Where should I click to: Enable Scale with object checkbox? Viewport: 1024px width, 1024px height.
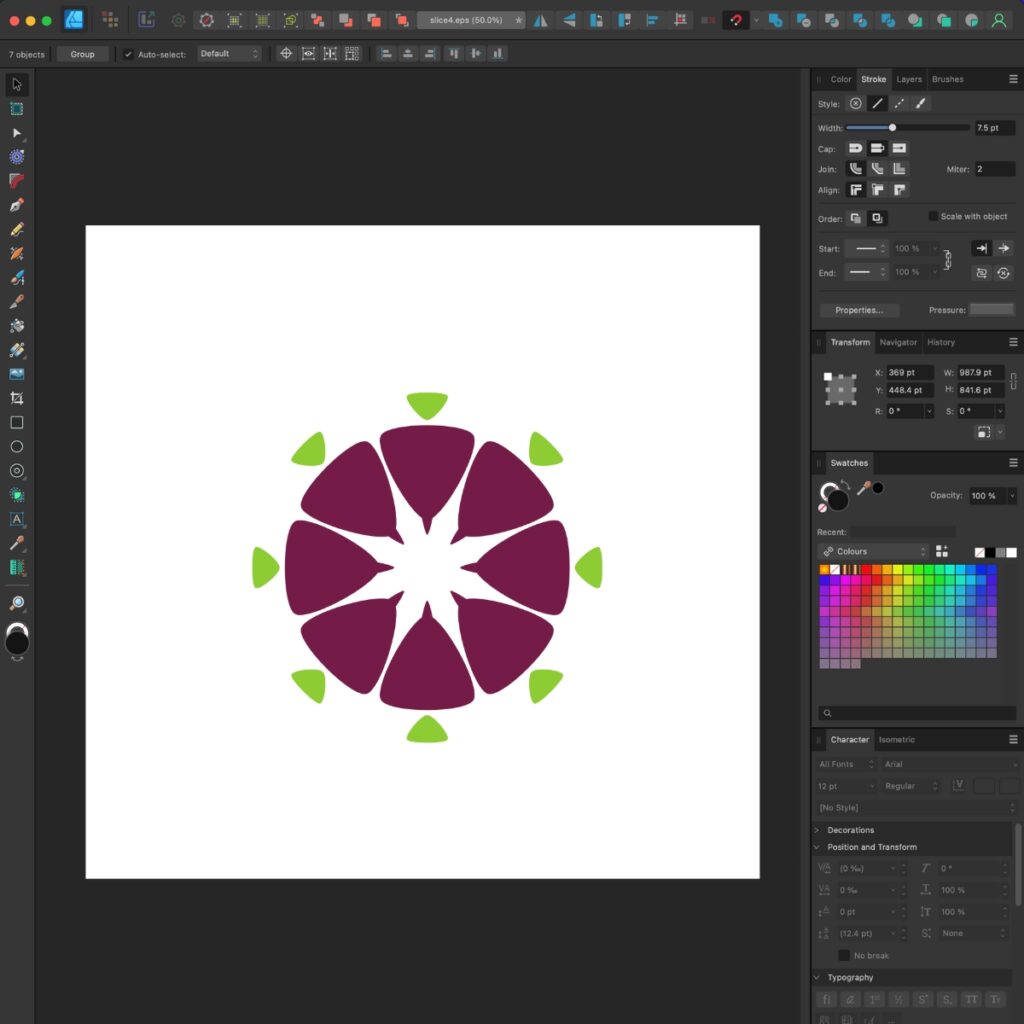point(933,216)
